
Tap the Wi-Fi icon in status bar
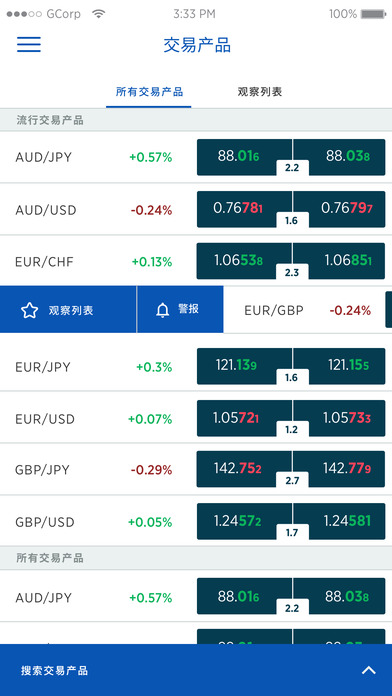coord(99,14)
